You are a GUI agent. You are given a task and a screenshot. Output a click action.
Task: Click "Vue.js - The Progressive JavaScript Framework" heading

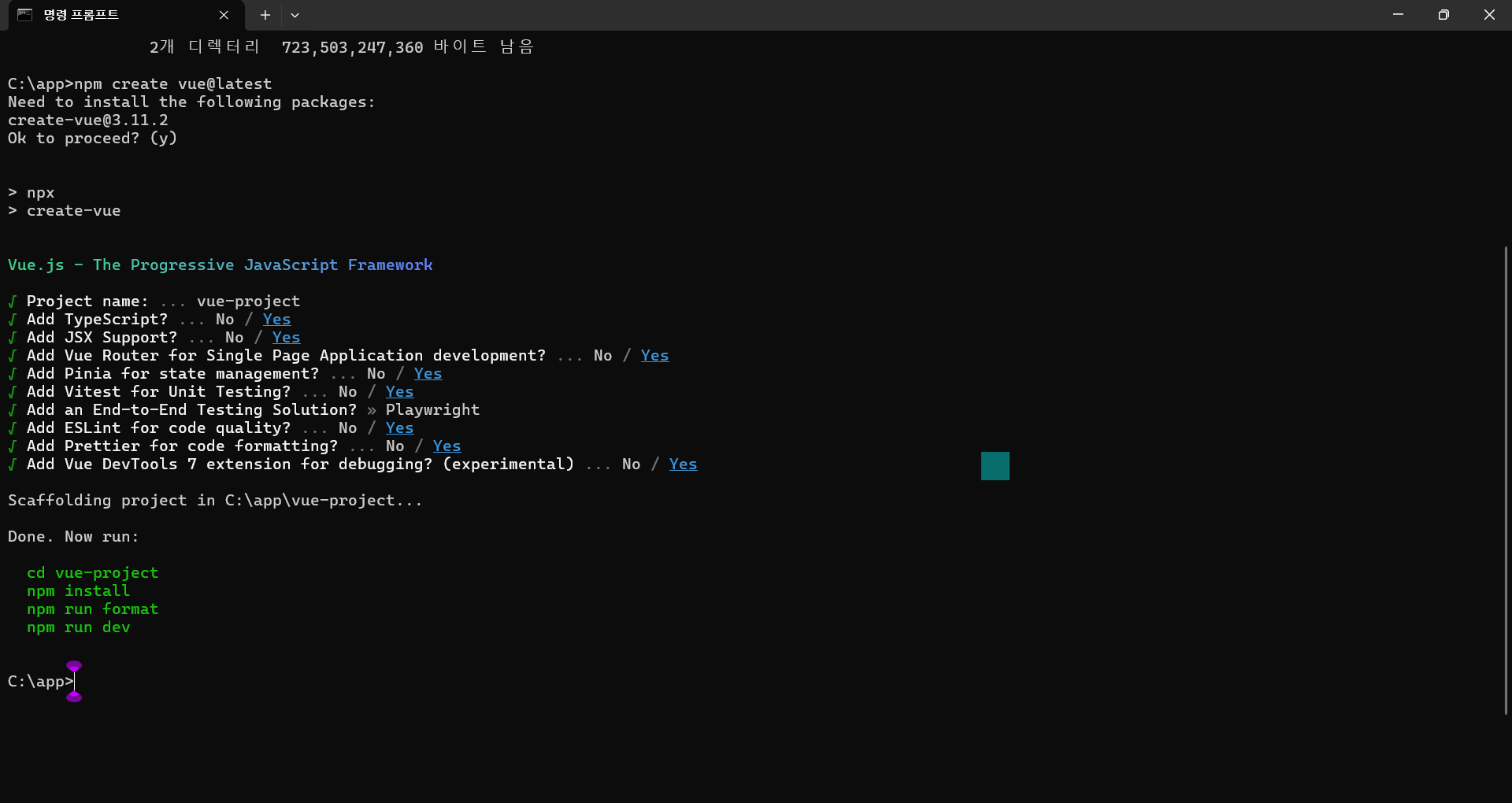[x=220, y=265]
